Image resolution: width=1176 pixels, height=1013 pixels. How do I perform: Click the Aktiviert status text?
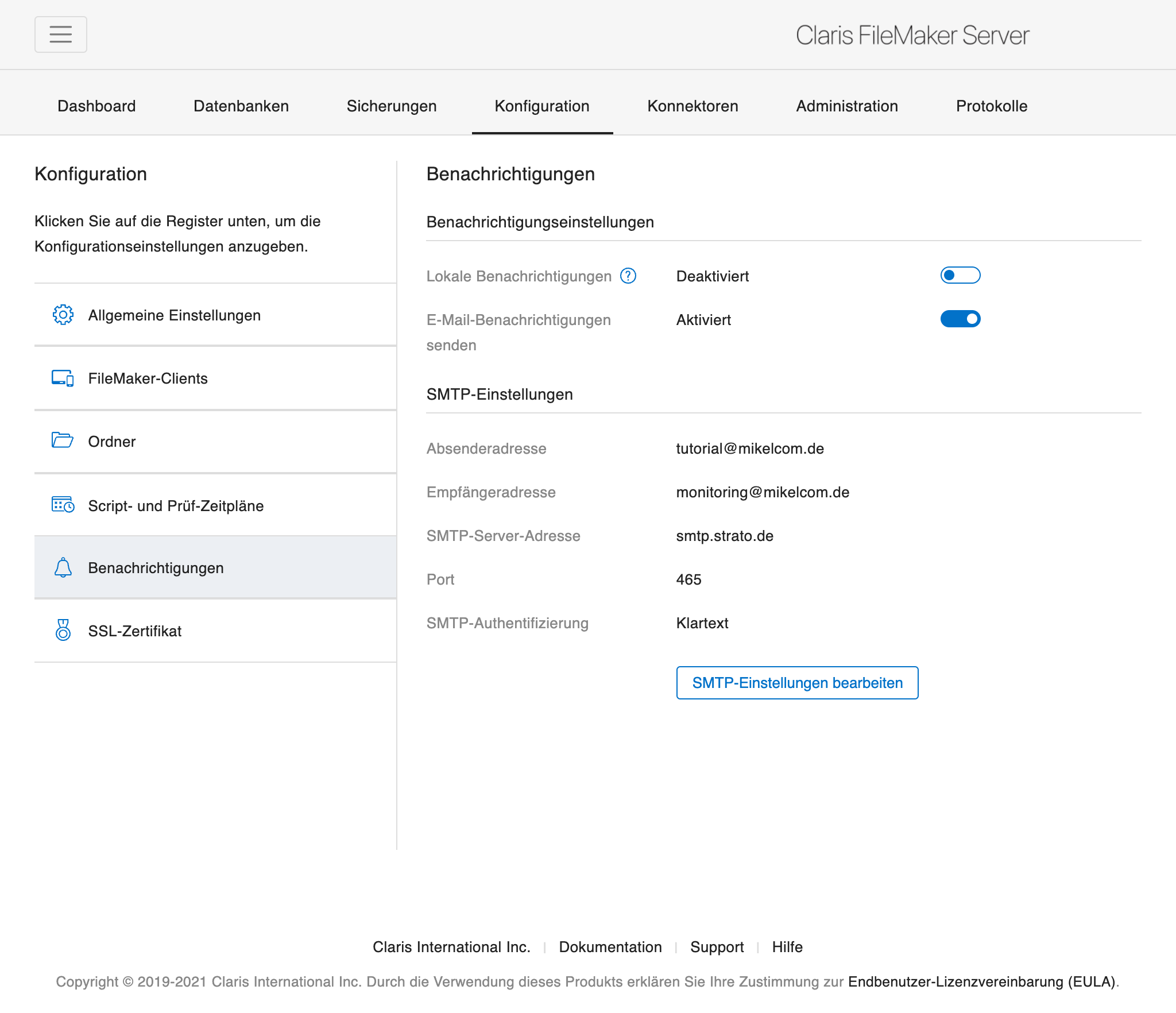703,320
